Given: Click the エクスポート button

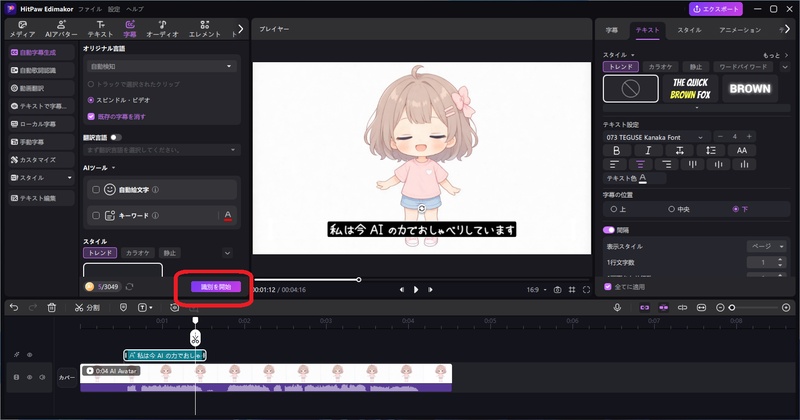Looking at the screenshot, I should (x=716, y=9).
